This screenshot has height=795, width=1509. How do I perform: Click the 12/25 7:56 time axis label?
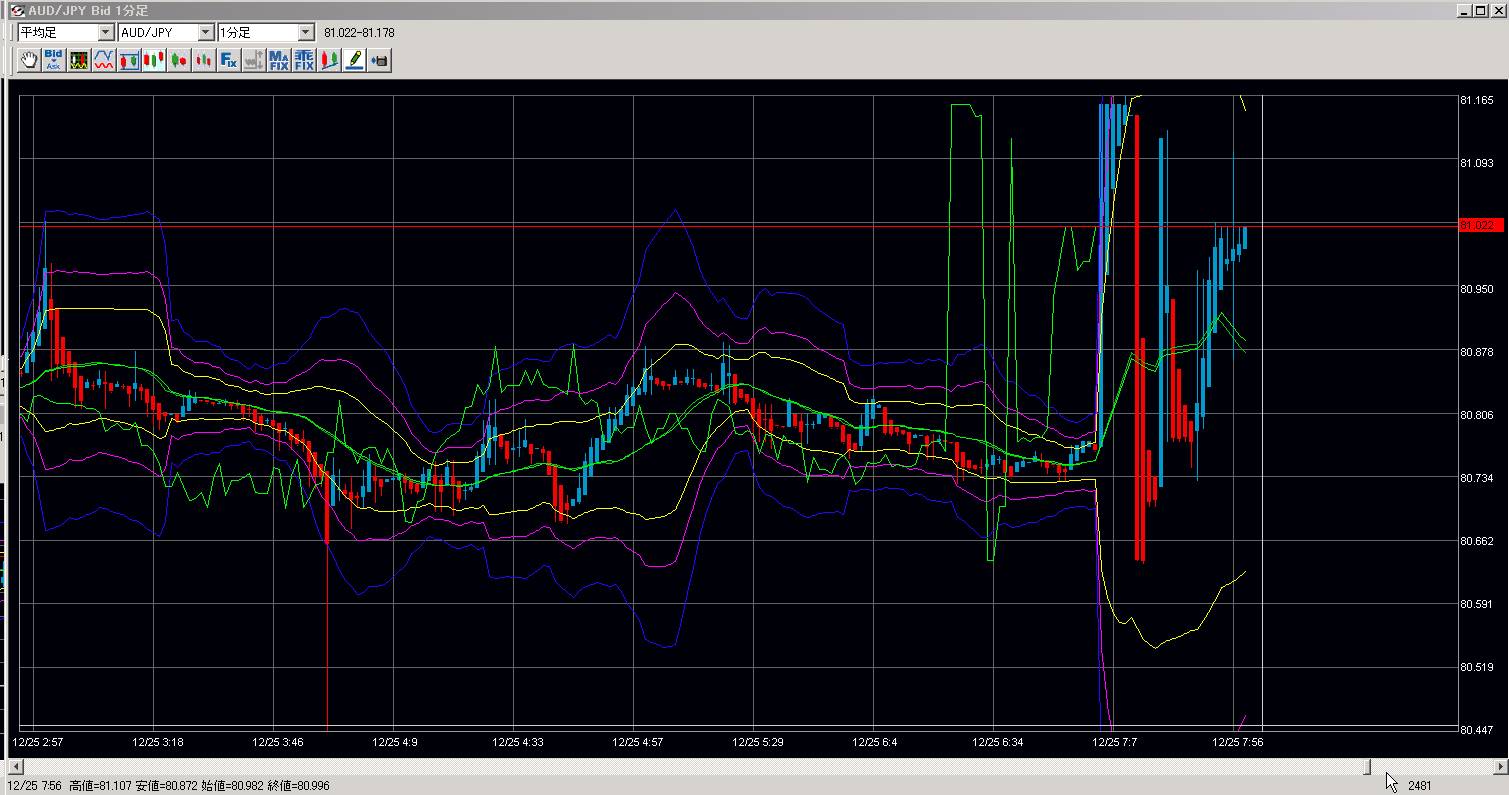(x=1238, y=742)
